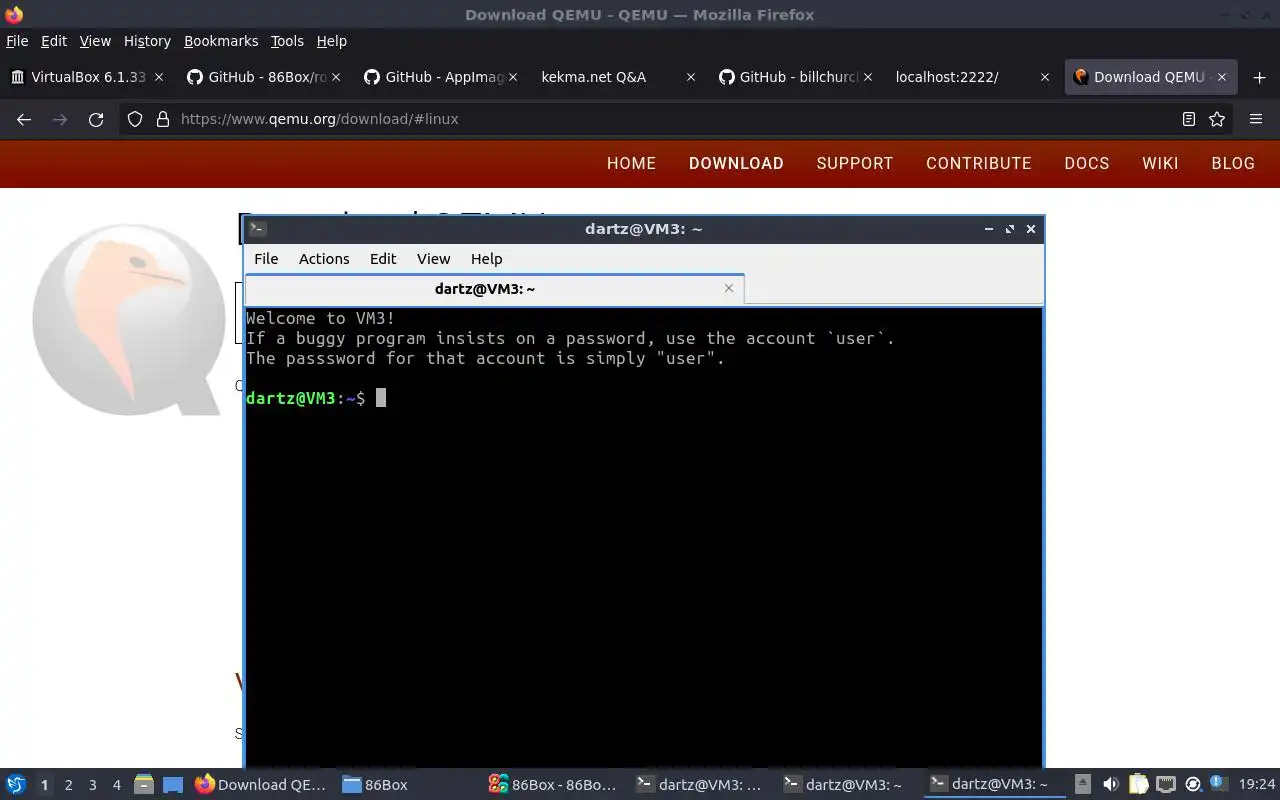Activate the 86Box emulator taskbar entry

553,785
